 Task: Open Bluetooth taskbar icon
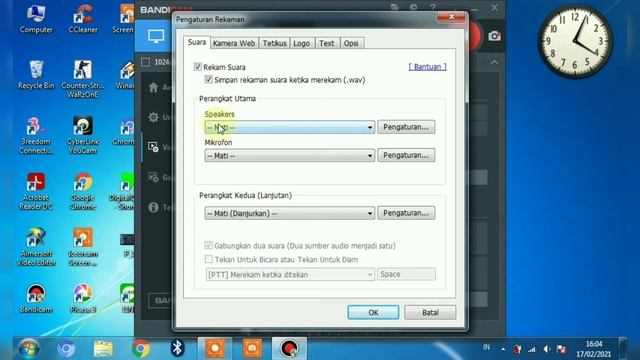point(177,348)
